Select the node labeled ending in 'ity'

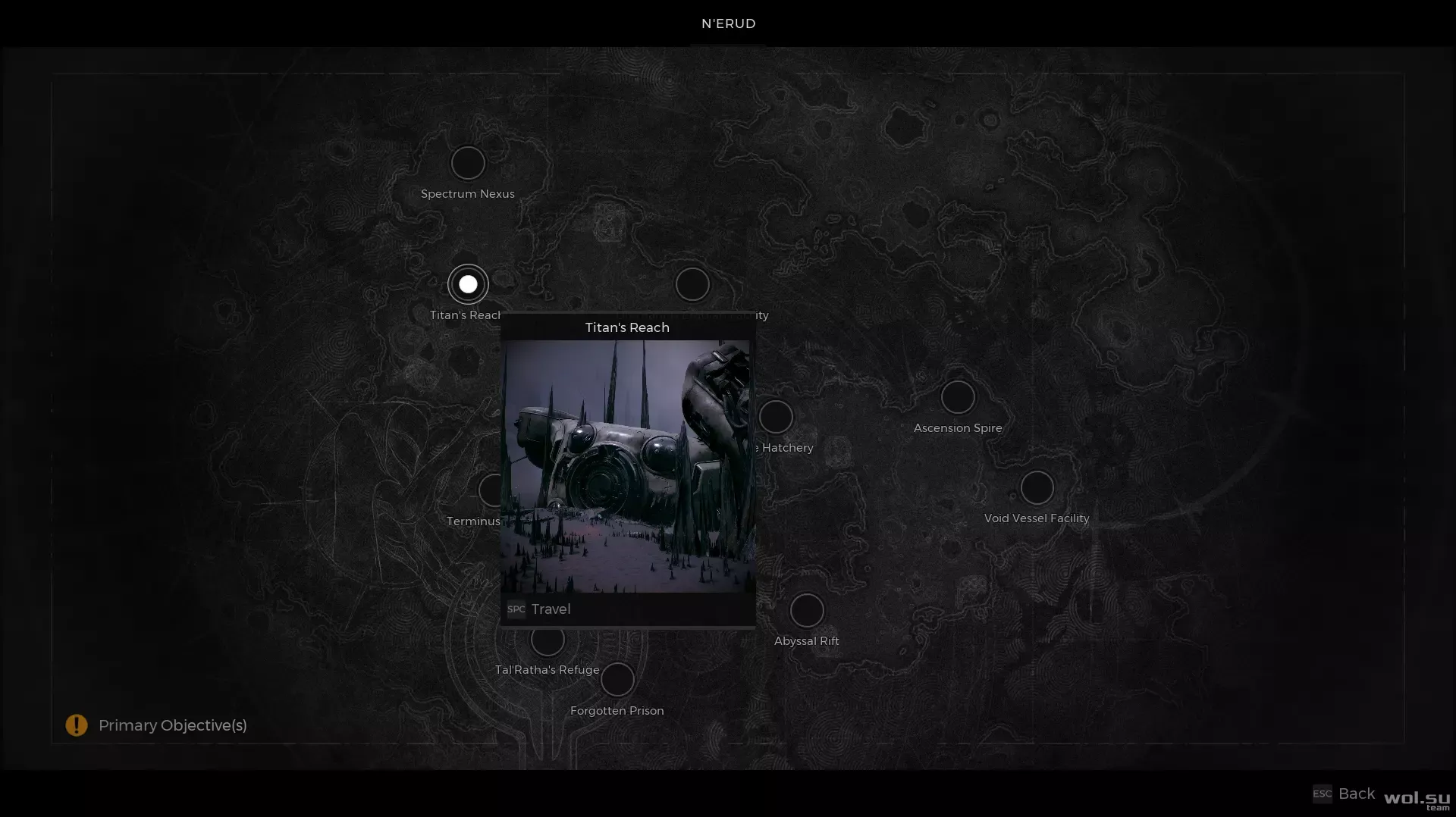pos(692,284)
